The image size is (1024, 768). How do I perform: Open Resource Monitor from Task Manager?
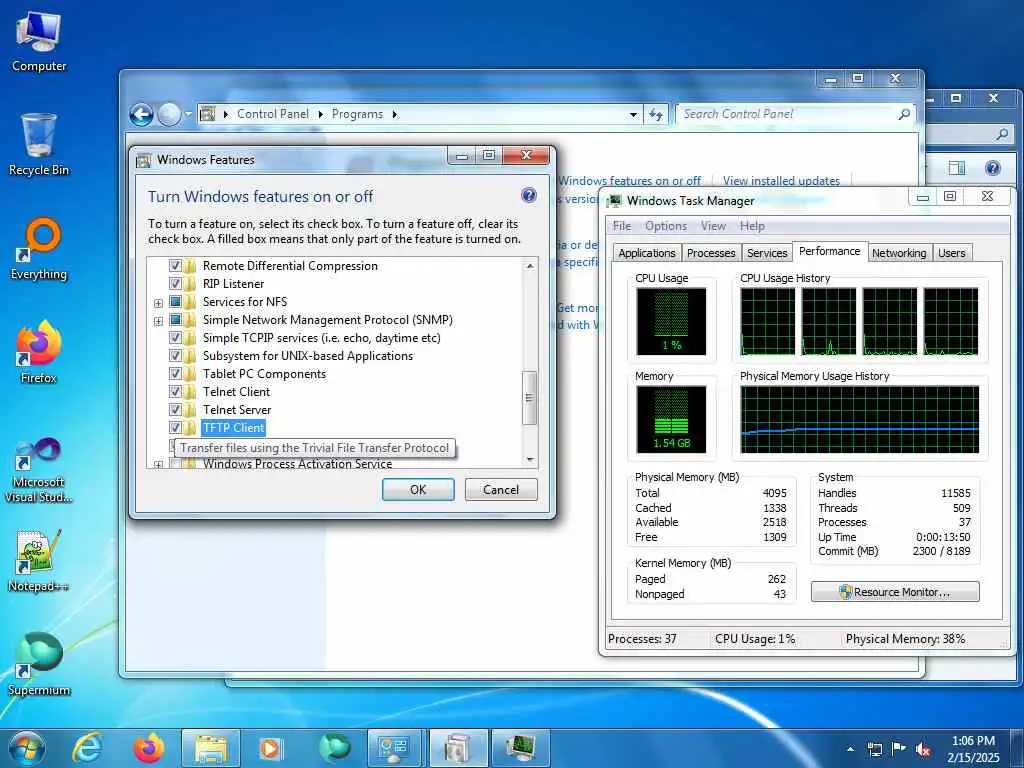click(895, 592)
